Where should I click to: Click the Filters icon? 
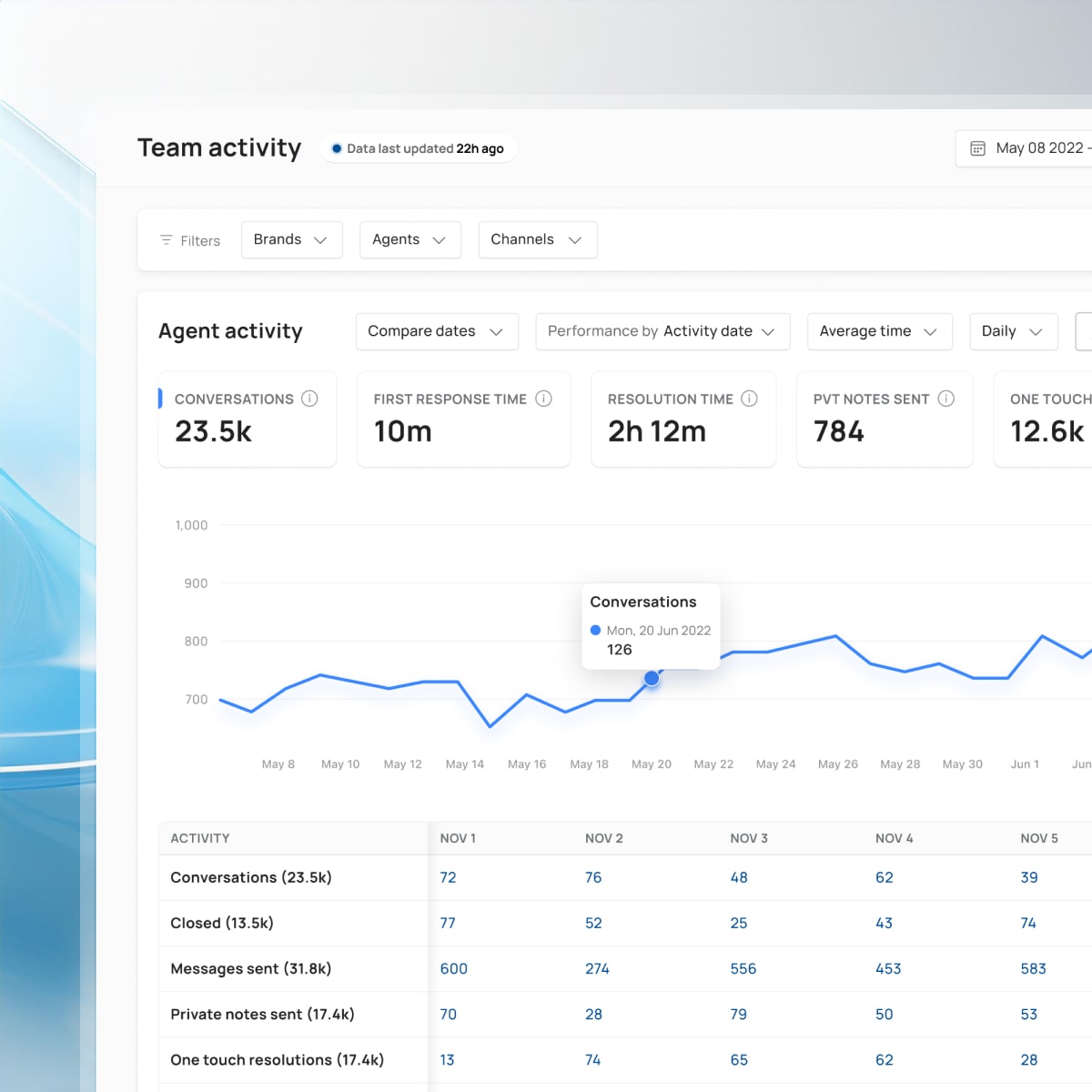[x=166, y=240]
